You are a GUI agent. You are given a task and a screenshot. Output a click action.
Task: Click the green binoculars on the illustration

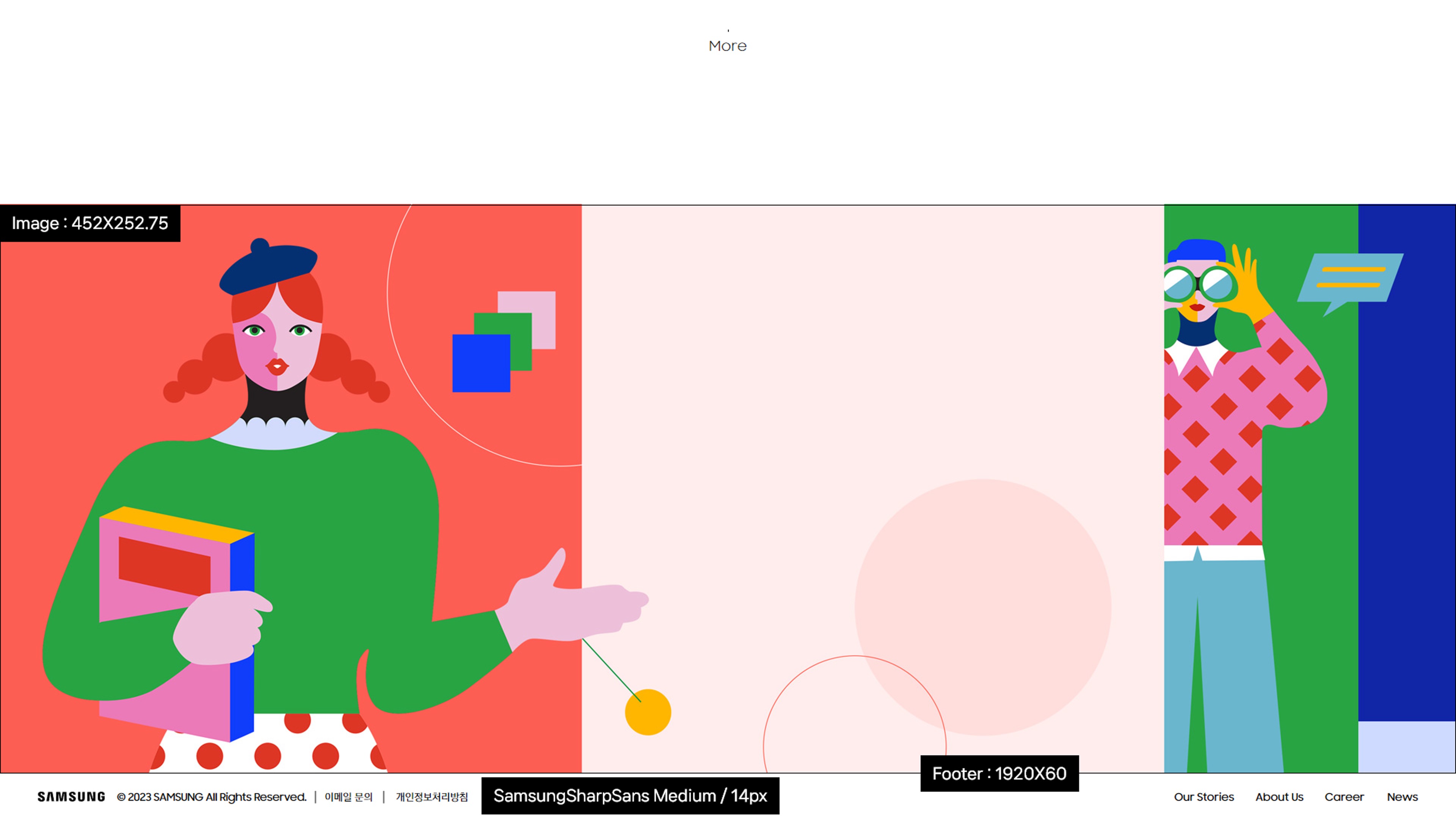tap(1198, 284)
